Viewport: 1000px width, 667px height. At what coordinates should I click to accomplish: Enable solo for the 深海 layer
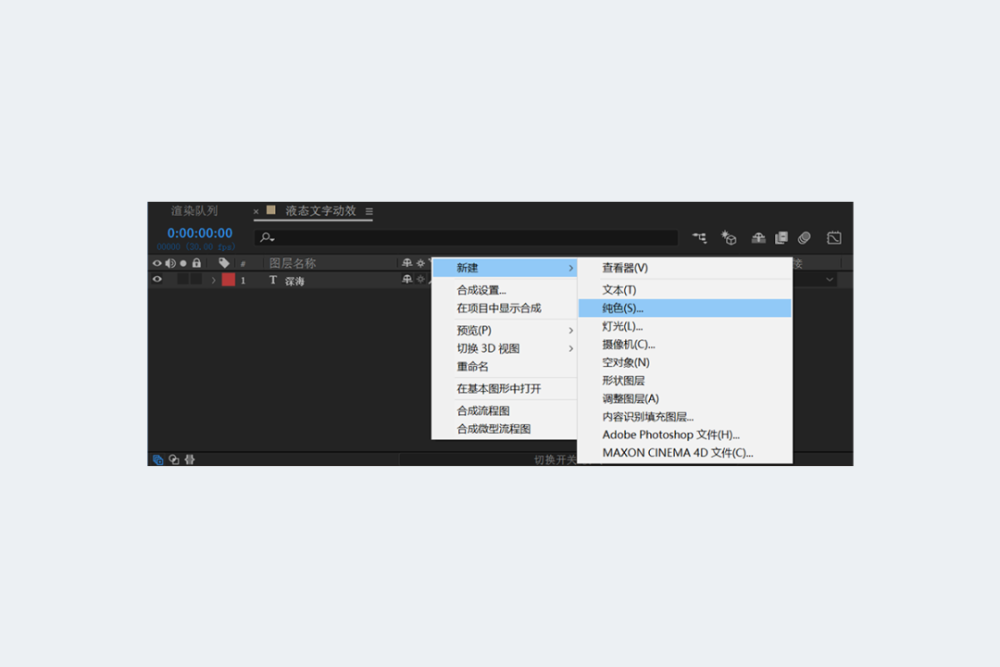click(x=181, y=281)
